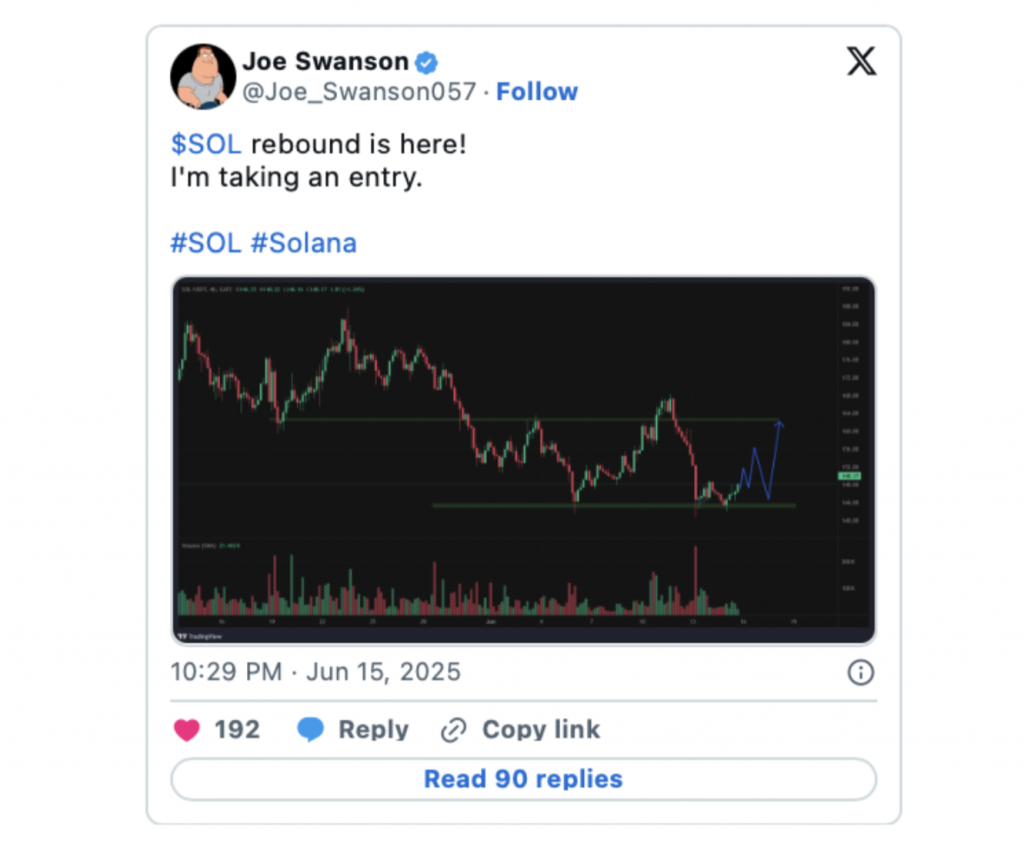Open the #SOL hashtag link

click(x=206, y=243)
